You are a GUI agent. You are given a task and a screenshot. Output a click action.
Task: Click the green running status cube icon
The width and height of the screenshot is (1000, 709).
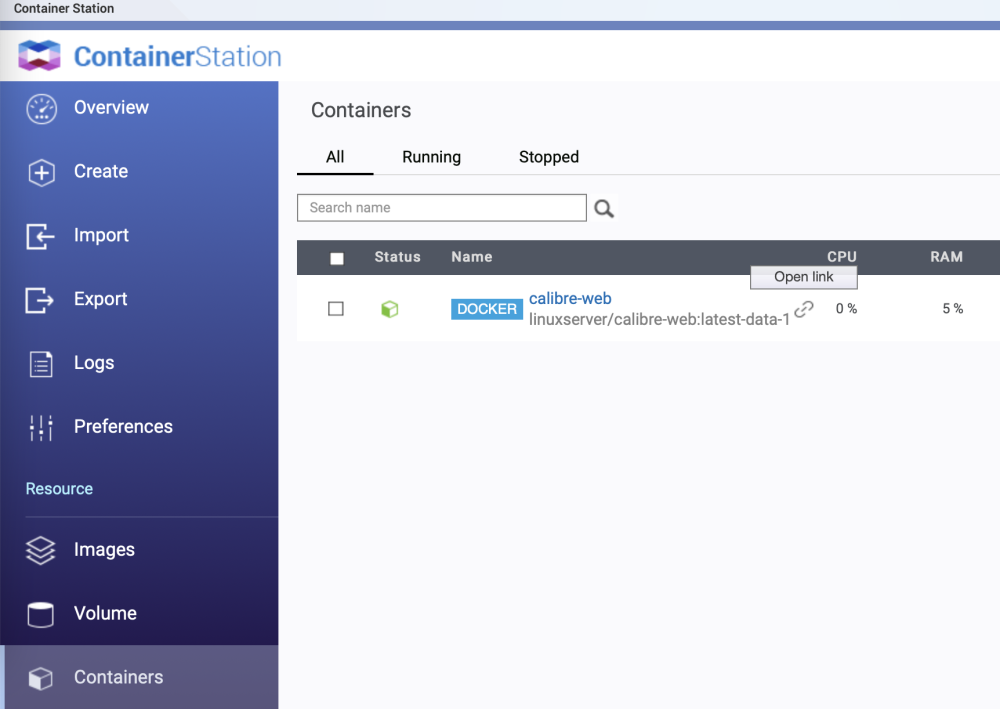[x=390, y=309]
